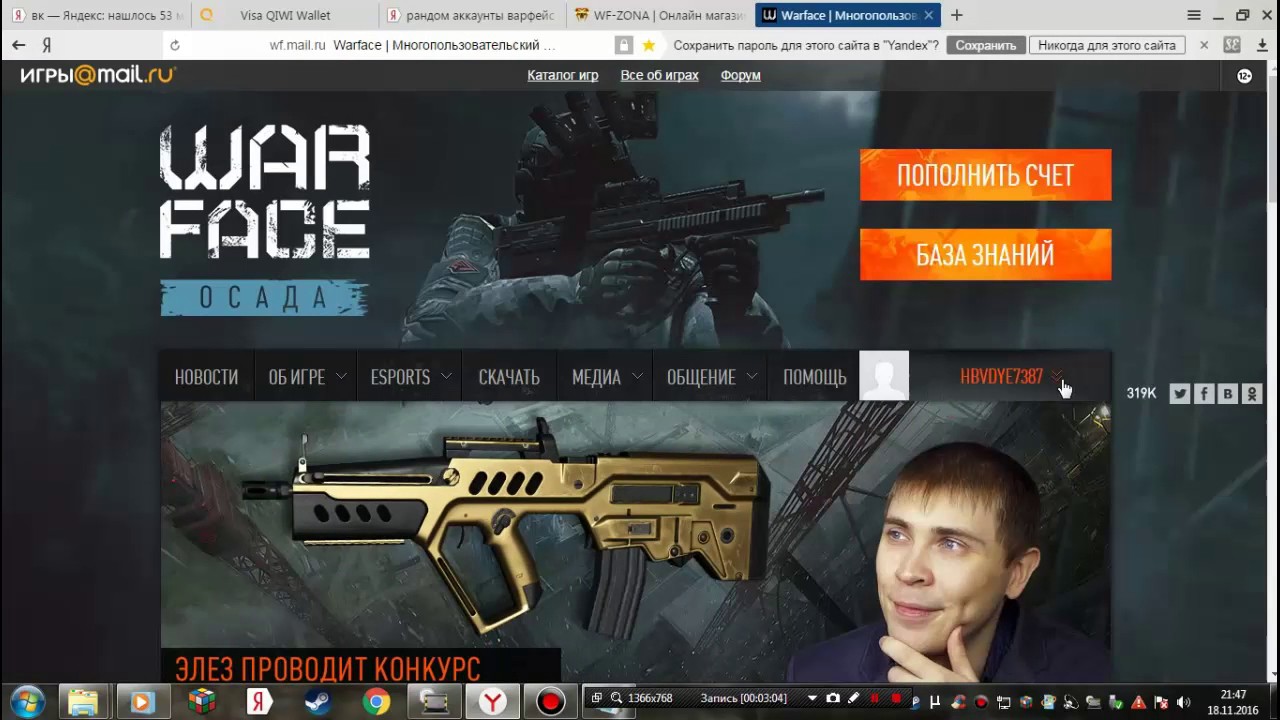Open the Каталог игр link
The image size is (1280, 720).
(x=563, y=76)
